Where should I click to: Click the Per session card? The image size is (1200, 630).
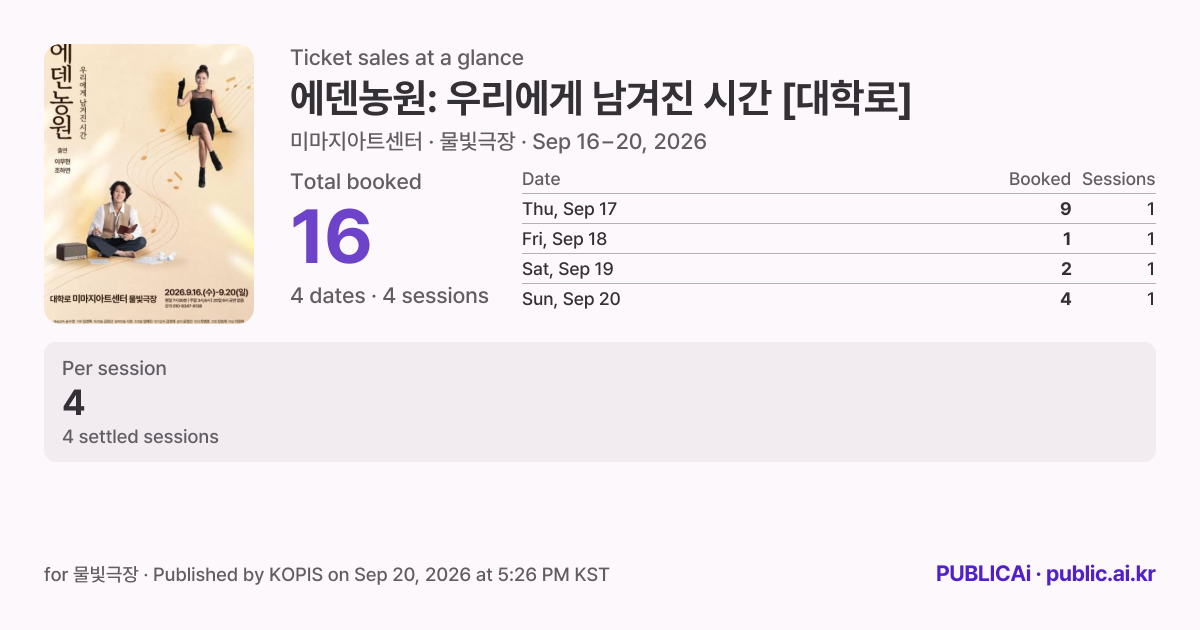tap(600, 402)
